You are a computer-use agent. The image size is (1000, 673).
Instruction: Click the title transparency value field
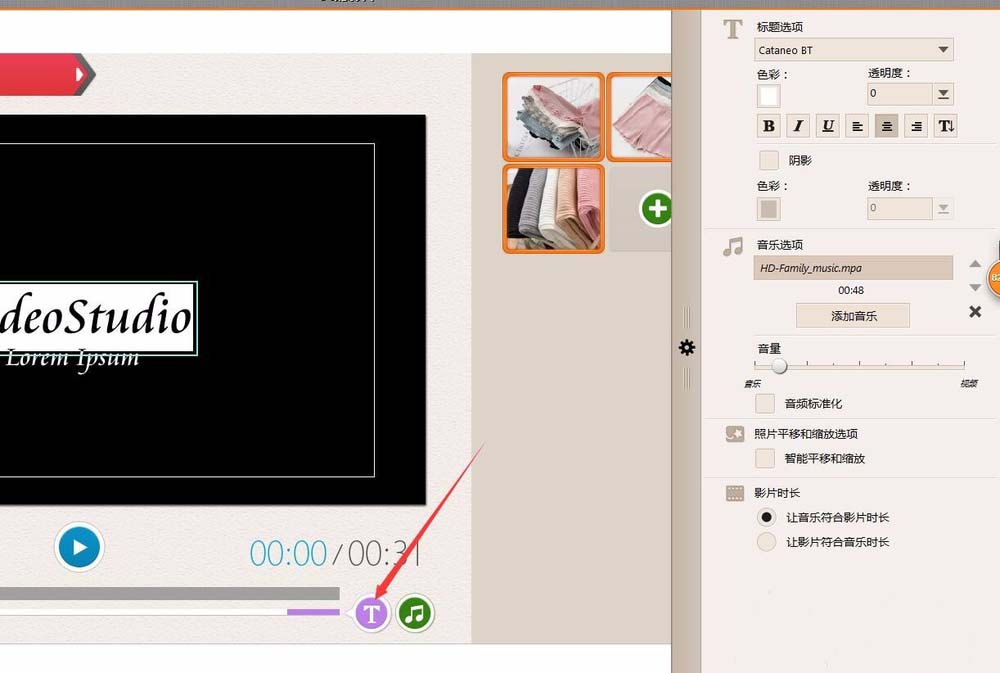(899, 94)
